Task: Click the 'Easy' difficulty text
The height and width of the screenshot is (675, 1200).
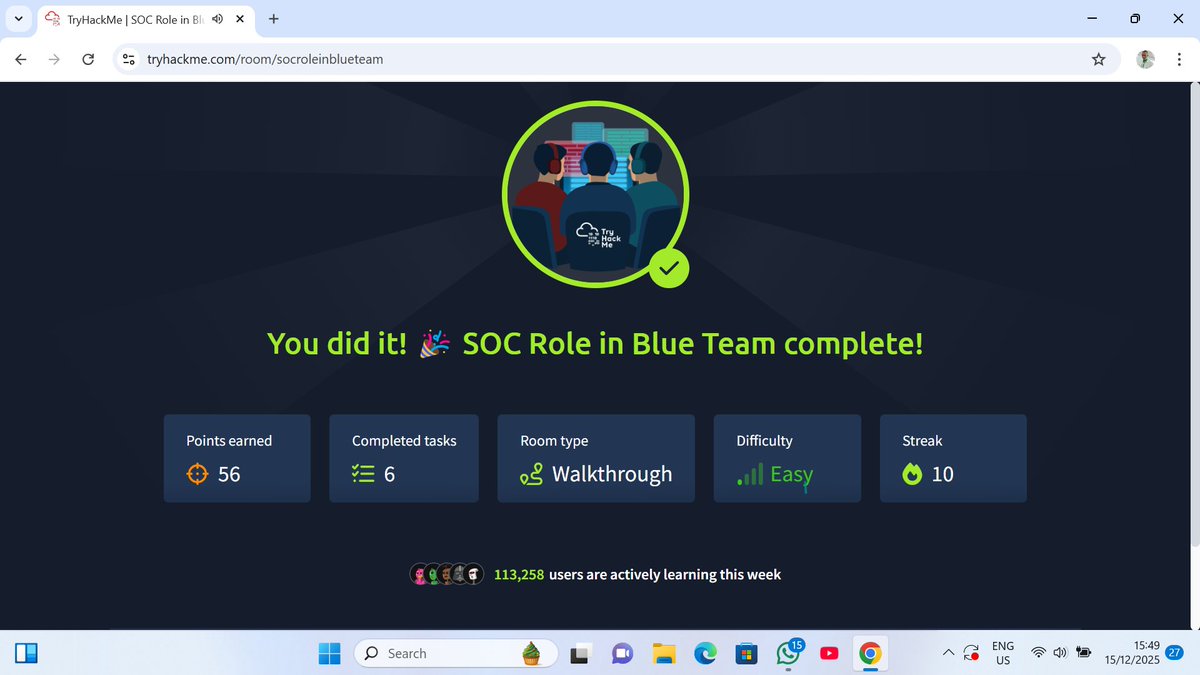Action: pyautogui.click(x=791, y=475)
